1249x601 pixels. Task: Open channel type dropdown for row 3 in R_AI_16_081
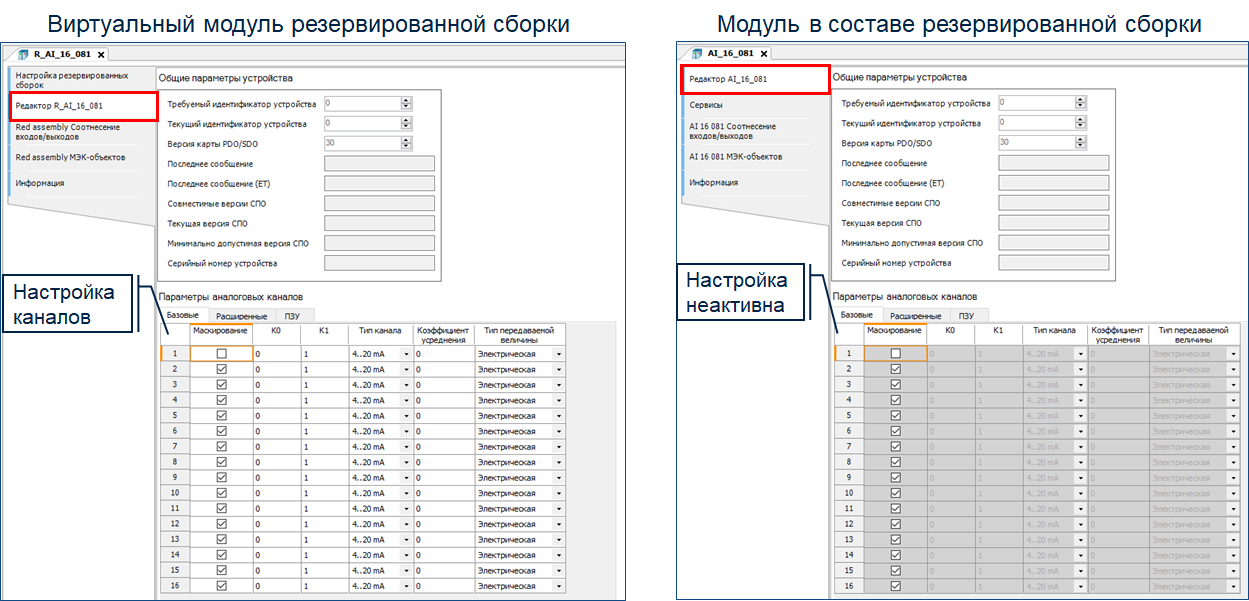406,384
